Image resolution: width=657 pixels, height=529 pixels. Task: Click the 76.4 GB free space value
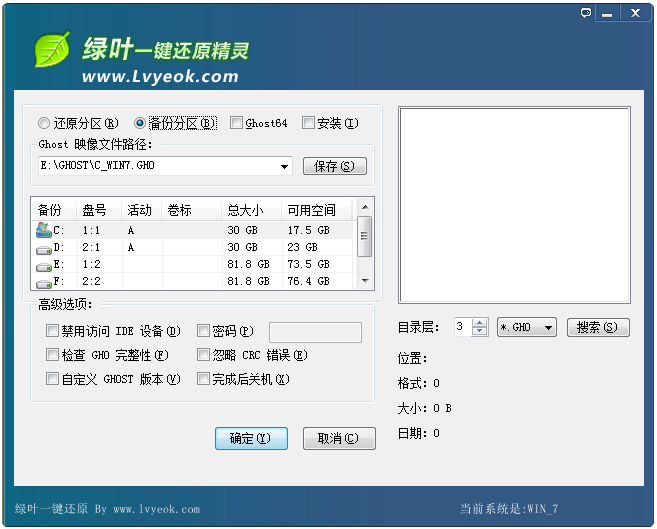[x=308, y=281]
